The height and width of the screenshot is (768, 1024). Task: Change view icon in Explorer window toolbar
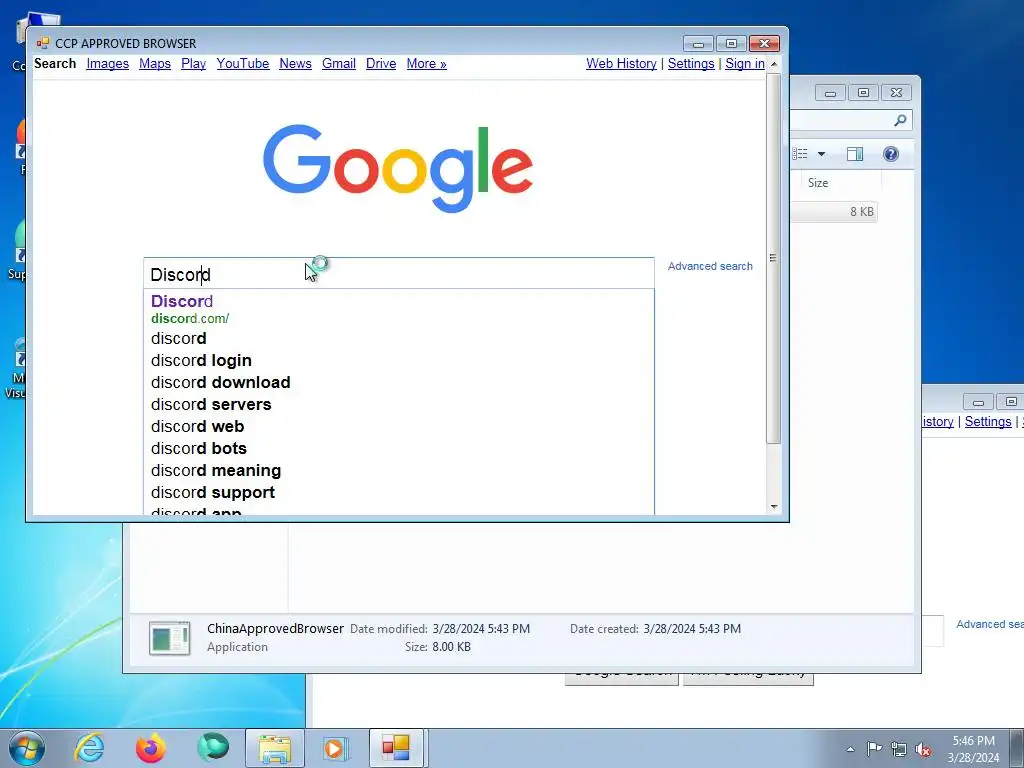tap(800, 154)
